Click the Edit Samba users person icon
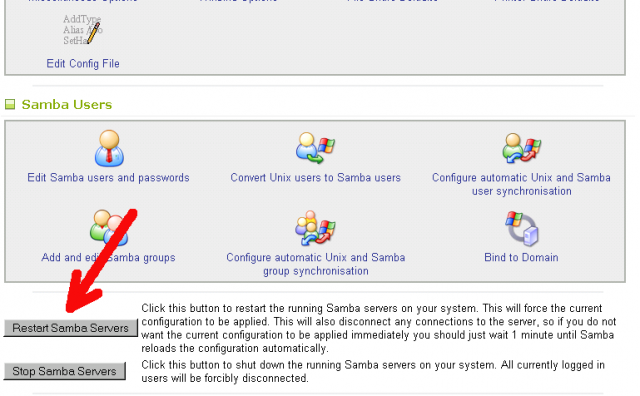This screenshot has width=640, height=396. tap(109, 148)
